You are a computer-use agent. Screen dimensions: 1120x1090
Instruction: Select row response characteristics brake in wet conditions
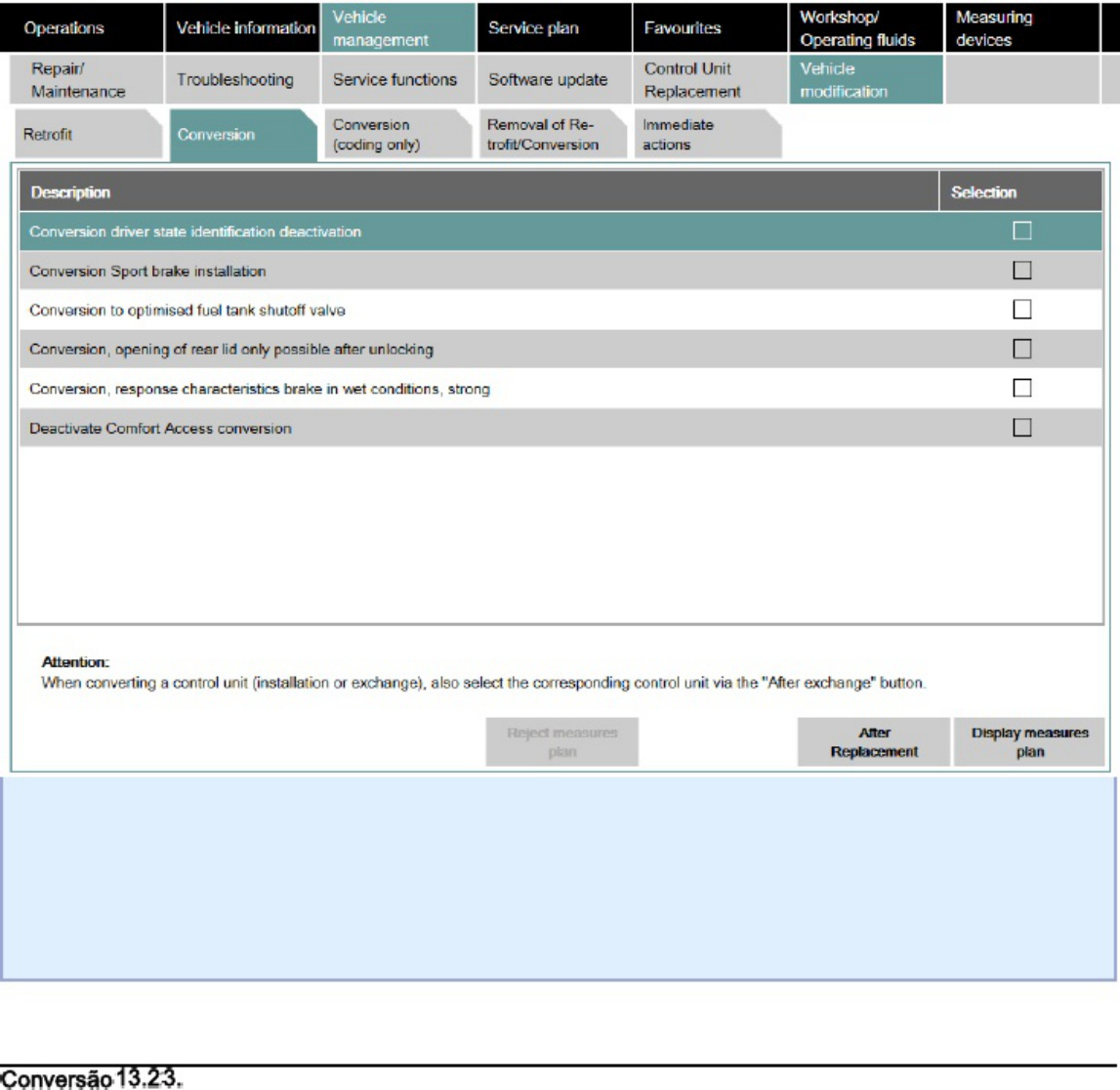(560, 388)
